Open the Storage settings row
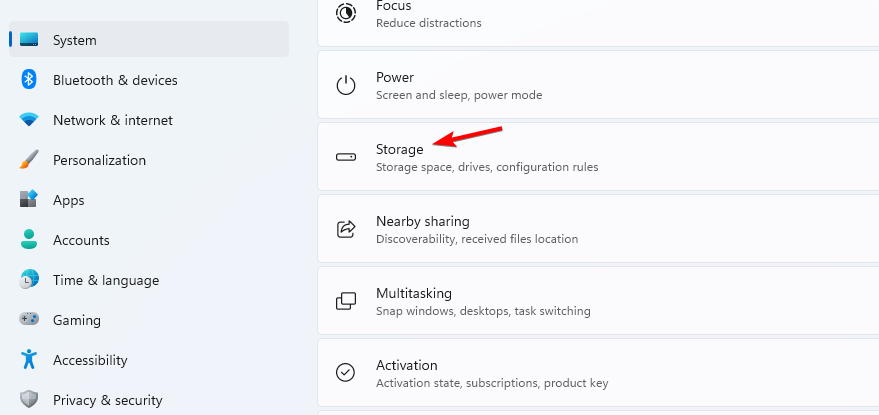879x415 pixels. 597,157
